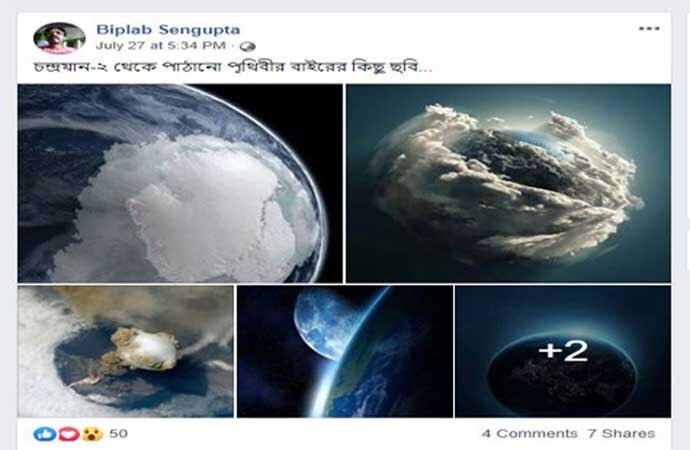Open the Antarctica ice from space photo

180,183
